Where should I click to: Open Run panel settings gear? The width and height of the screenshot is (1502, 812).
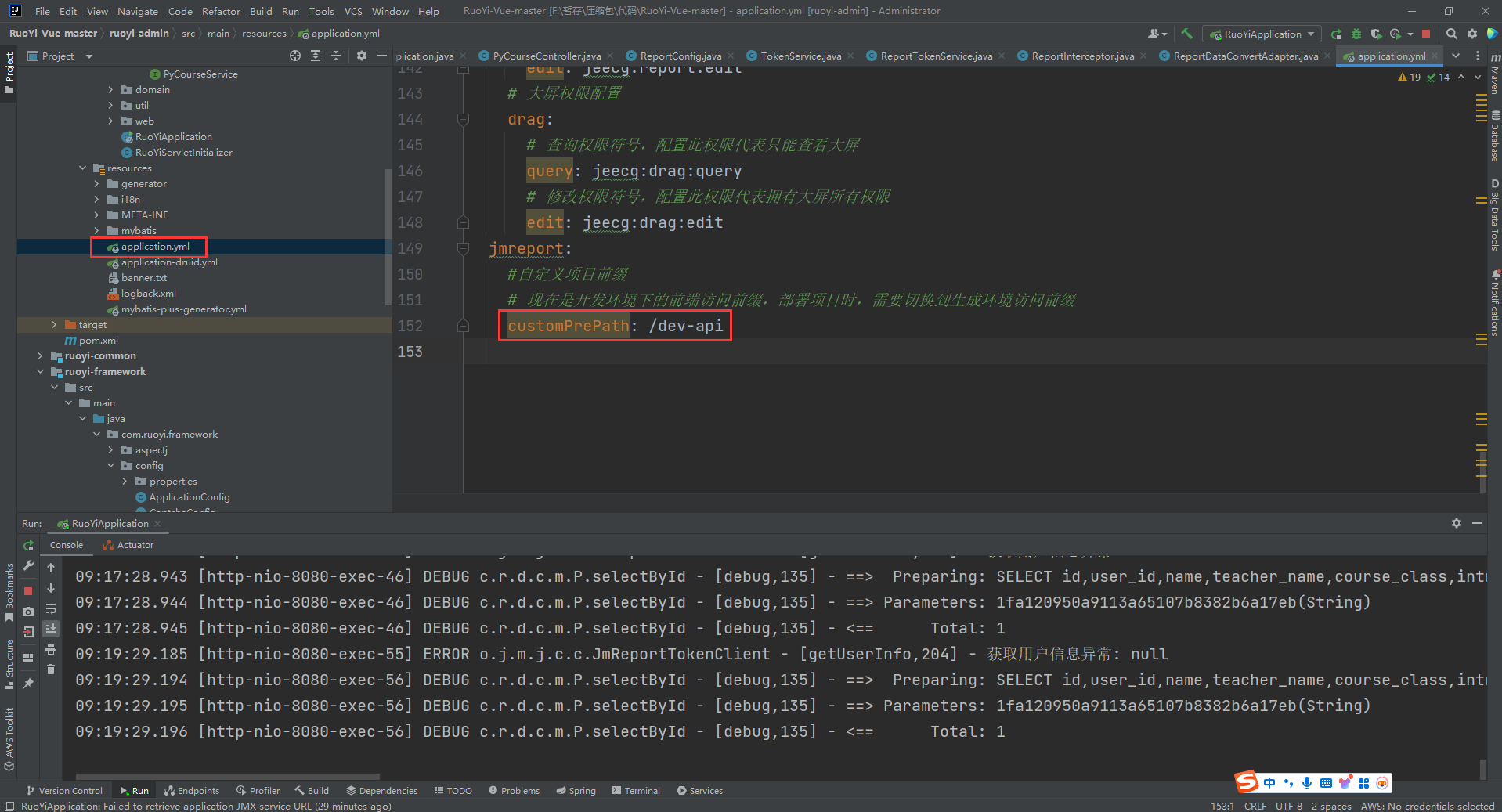point(1457,523)
